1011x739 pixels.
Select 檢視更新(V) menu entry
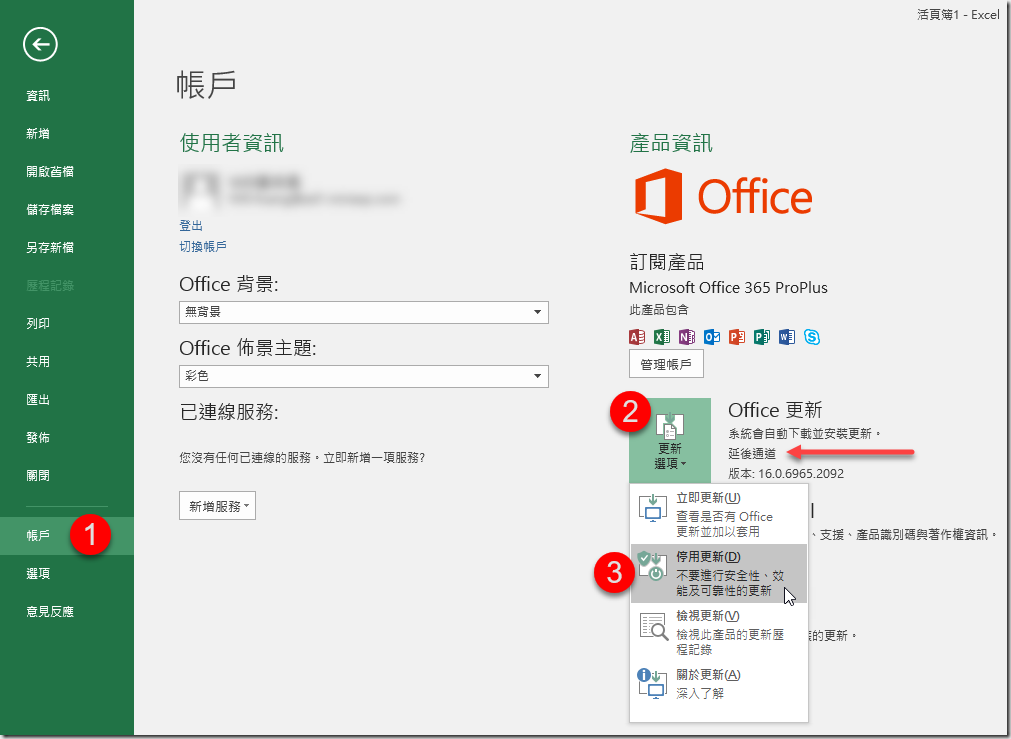click(x=718, y=632)
